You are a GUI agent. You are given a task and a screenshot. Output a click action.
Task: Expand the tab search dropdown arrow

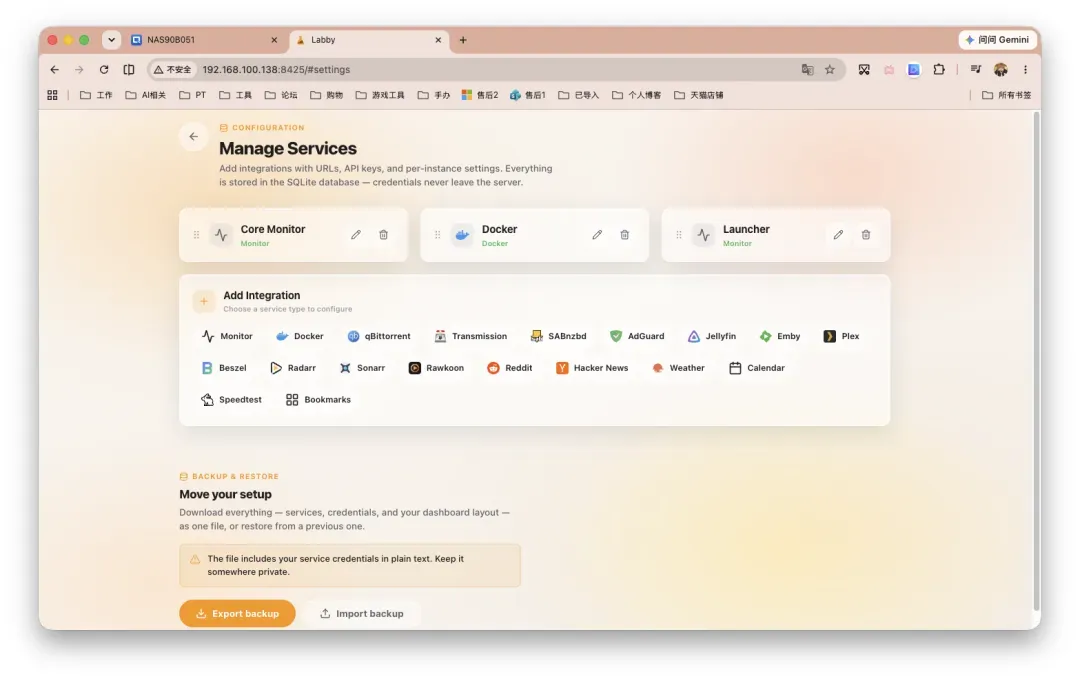coord(112,40)
